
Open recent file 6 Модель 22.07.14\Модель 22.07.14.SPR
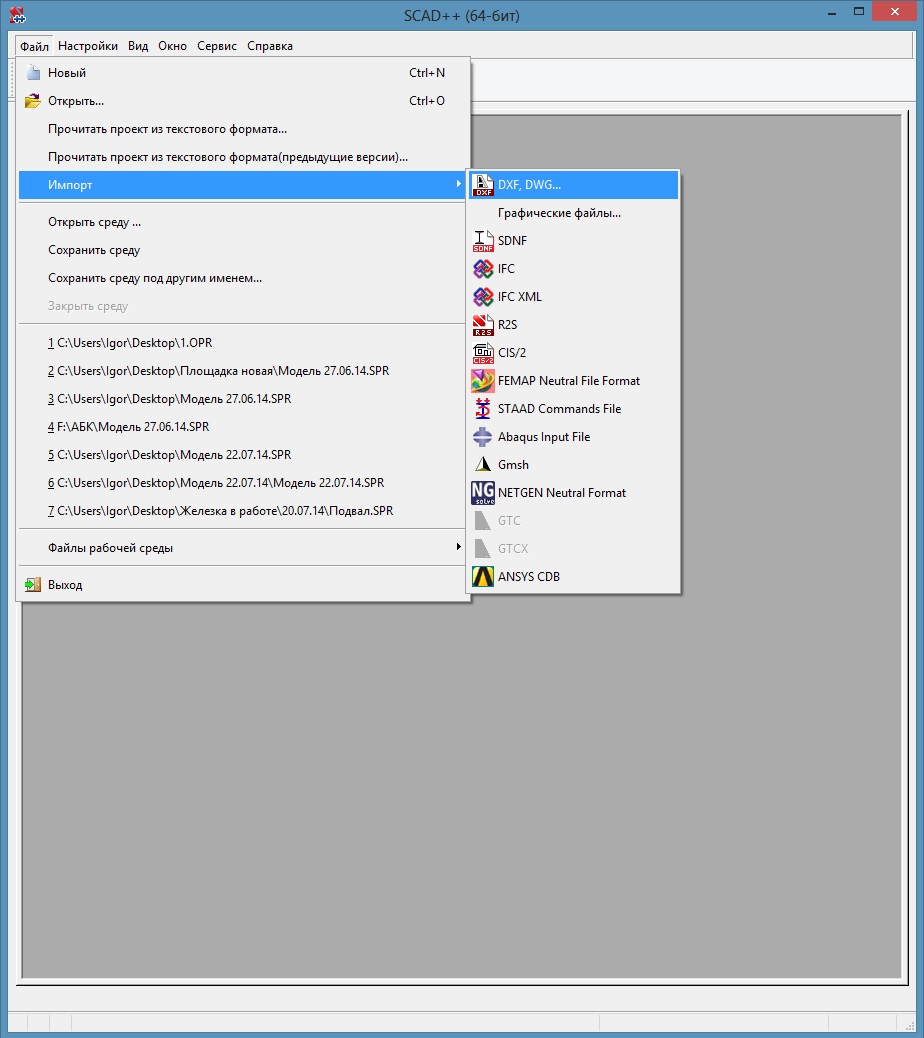pyautogui.click(x=244, y=483)
